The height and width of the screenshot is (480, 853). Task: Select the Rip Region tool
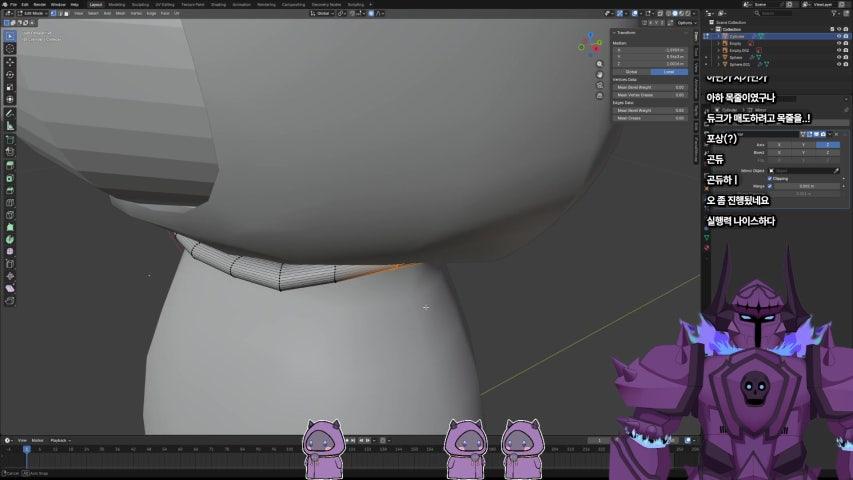click(10, 300)
